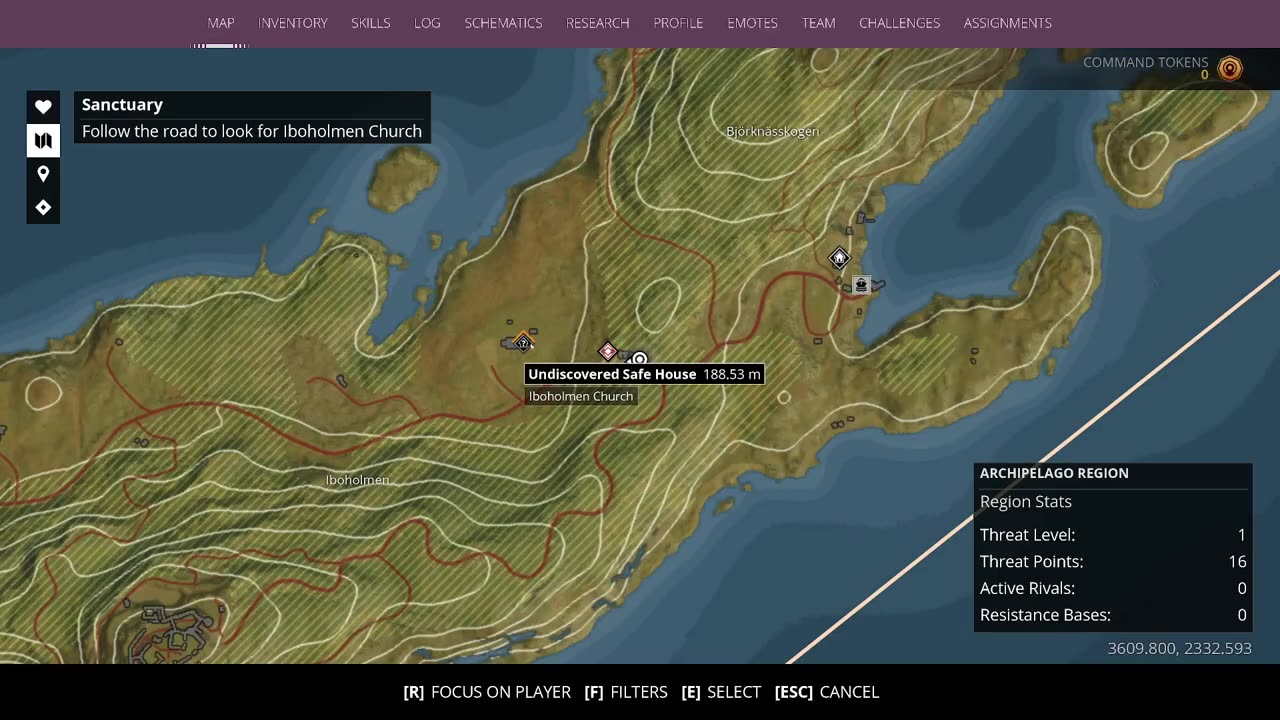Click the Active Rivals row
This screenshot has height=720, width=1280.
[1113, 589]
